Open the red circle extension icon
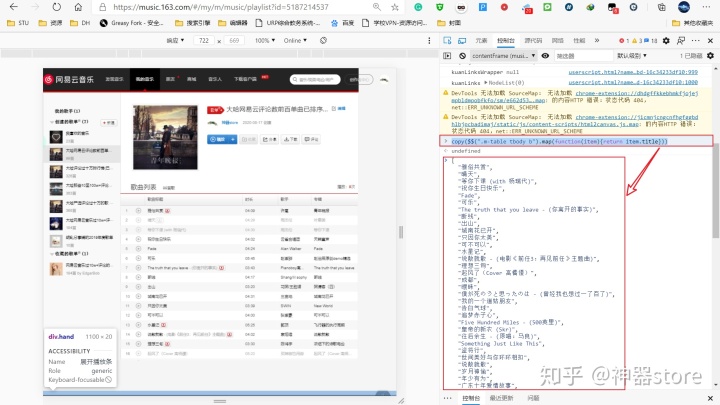This screenshot has height=405, width=720. coord(504,7)
